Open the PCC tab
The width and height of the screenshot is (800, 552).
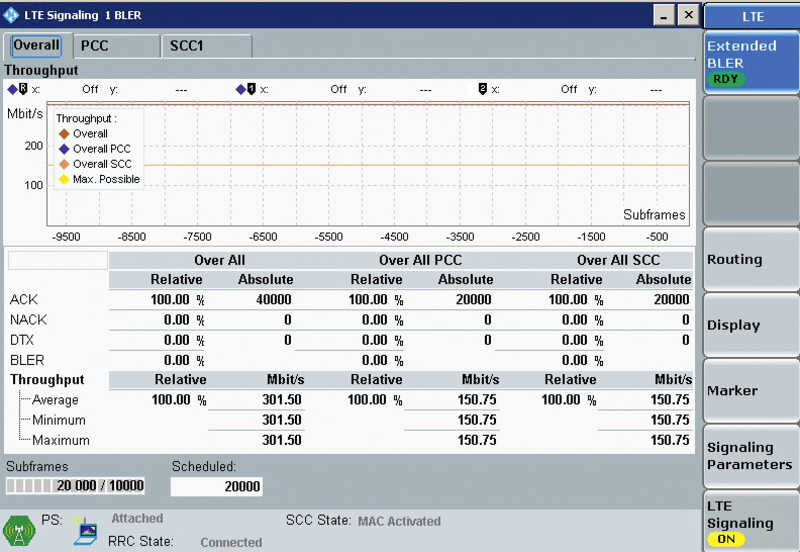116,46
